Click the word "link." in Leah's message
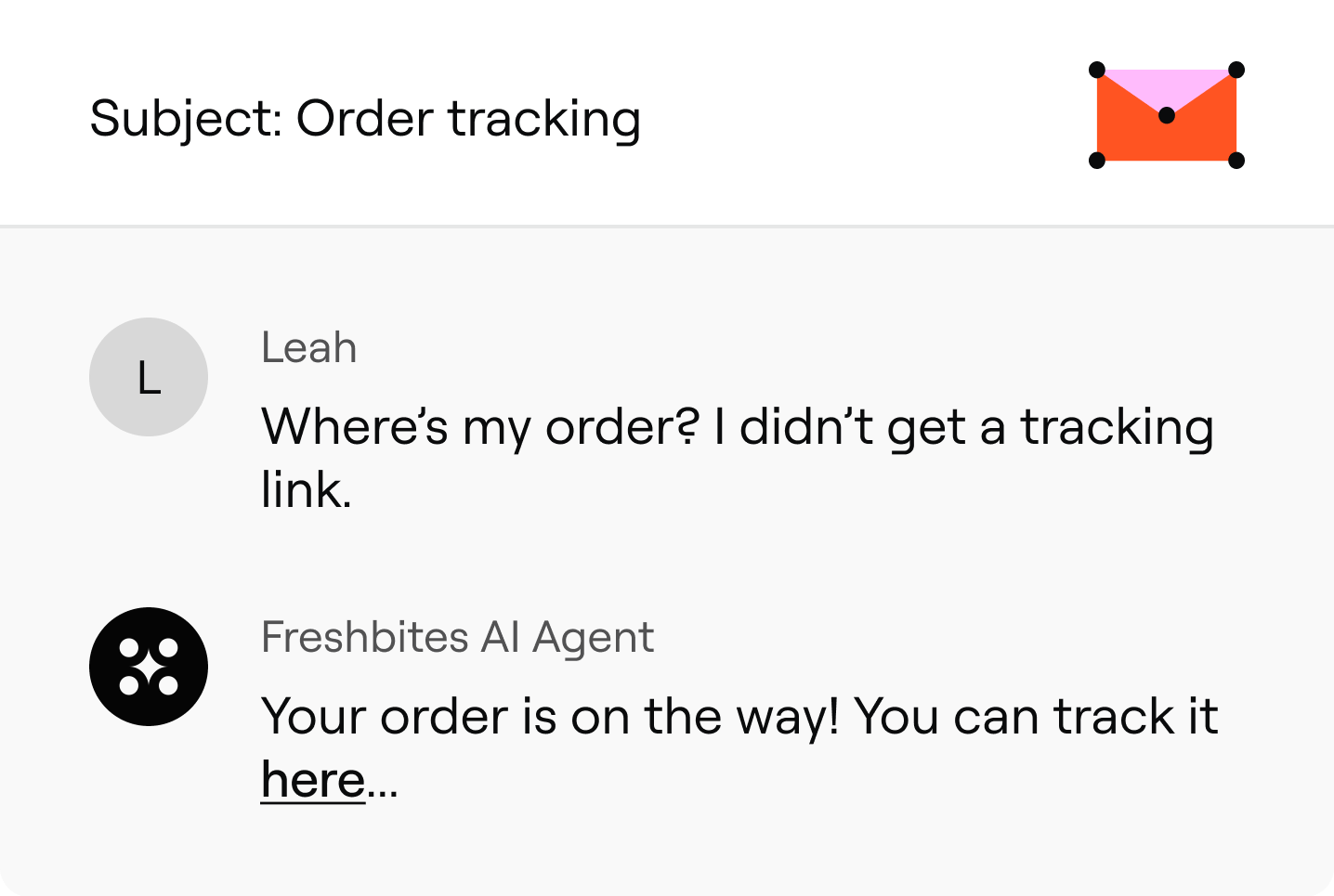 (x=306, y=490)
